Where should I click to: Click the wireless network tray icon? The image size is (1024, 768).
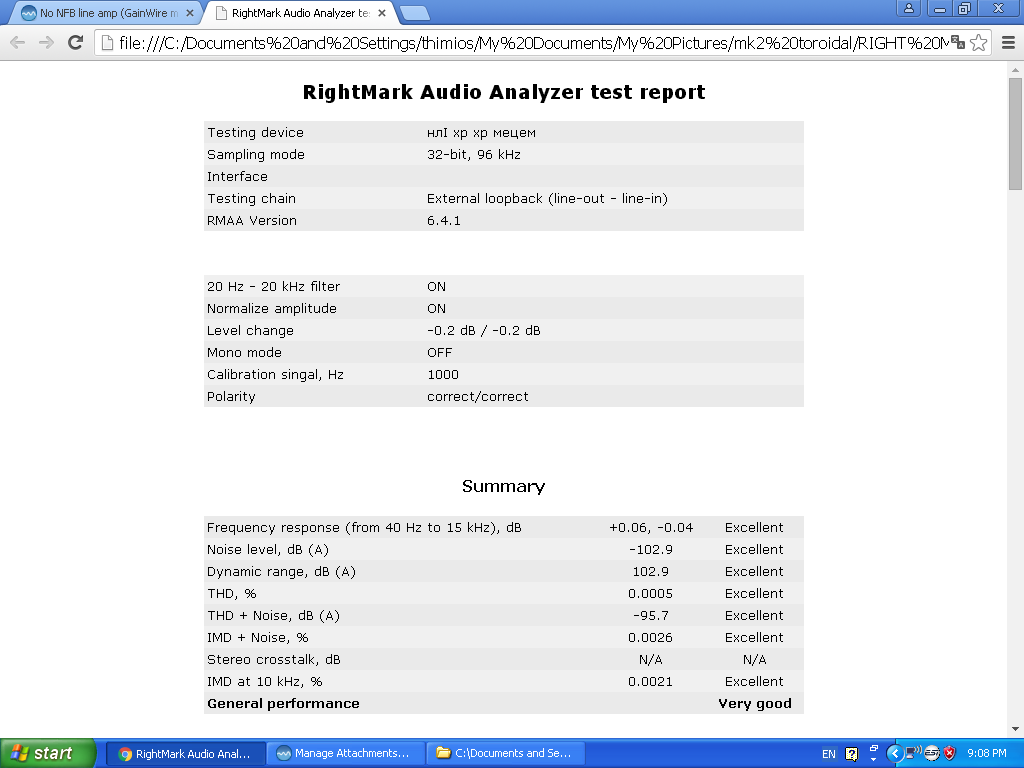pyautogui.click(x=914, y=753)
